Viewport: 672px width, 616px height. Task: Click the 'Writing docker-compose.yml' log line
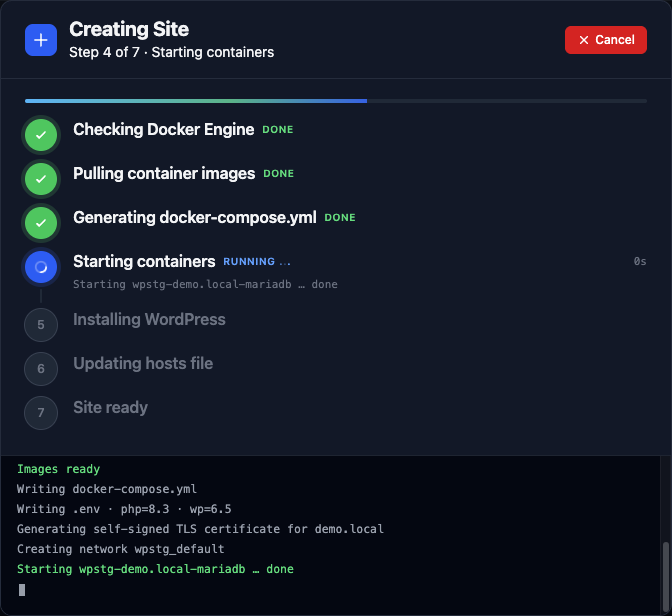107,489
